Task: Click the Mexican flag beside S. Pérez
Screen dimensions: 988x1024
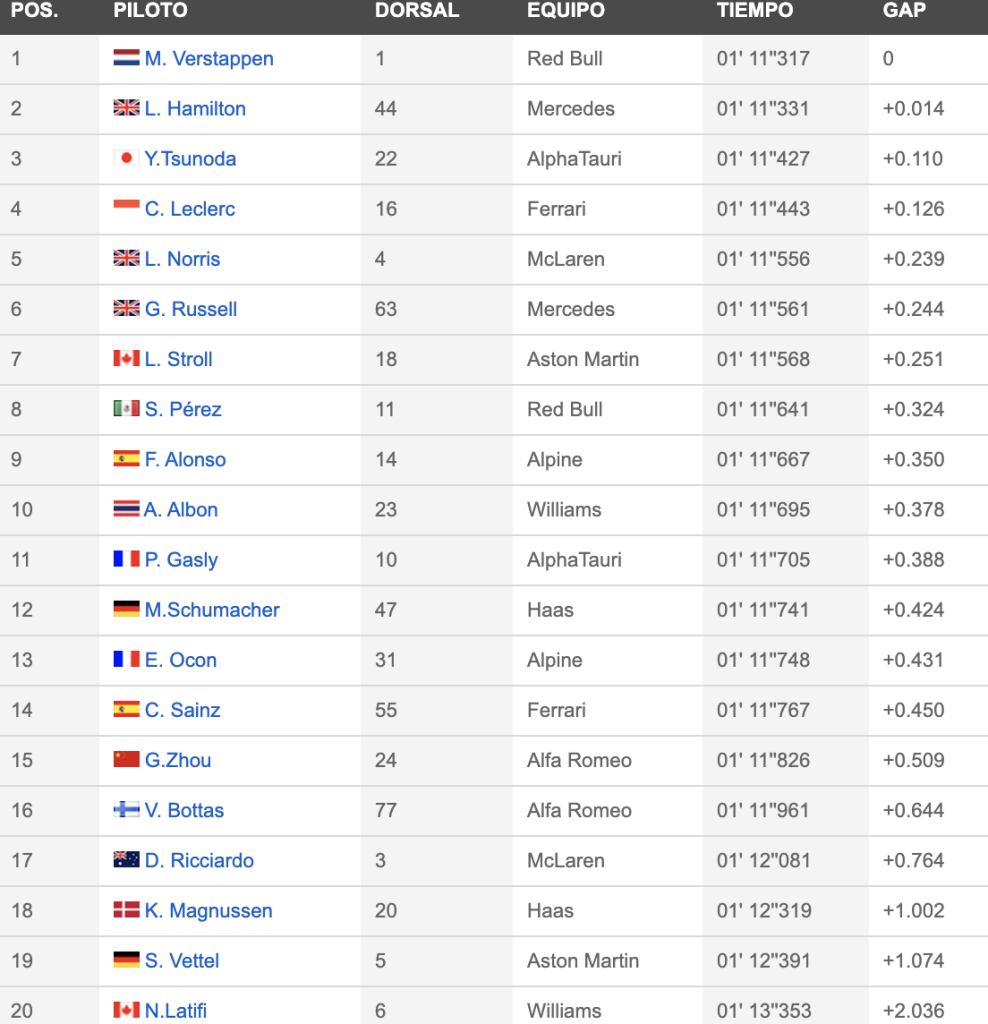Action: coord(126,408)
